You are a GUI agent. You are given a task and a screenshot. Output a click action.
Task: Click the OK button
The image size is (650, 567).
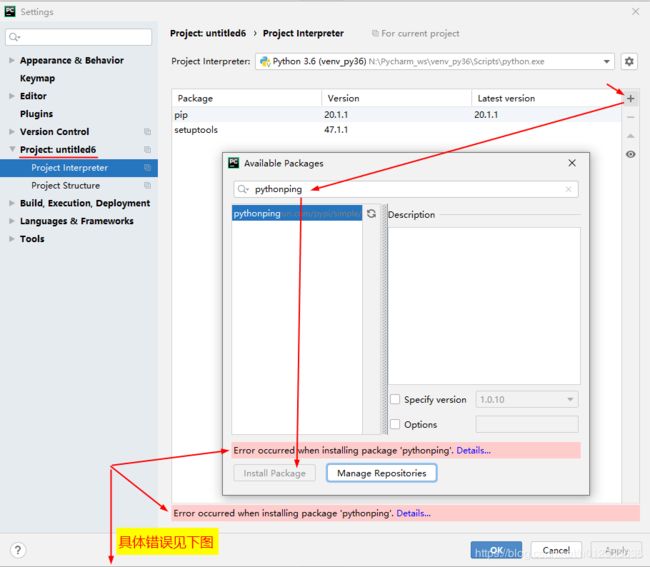pyautogui.click(x=496, y=550)
